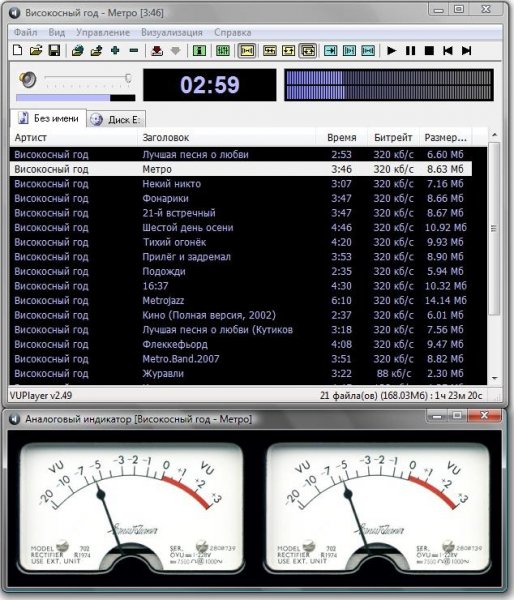Screen dimensions: 514x600
Task: Select the track 'Журавли'
Action: pos(241,373)
